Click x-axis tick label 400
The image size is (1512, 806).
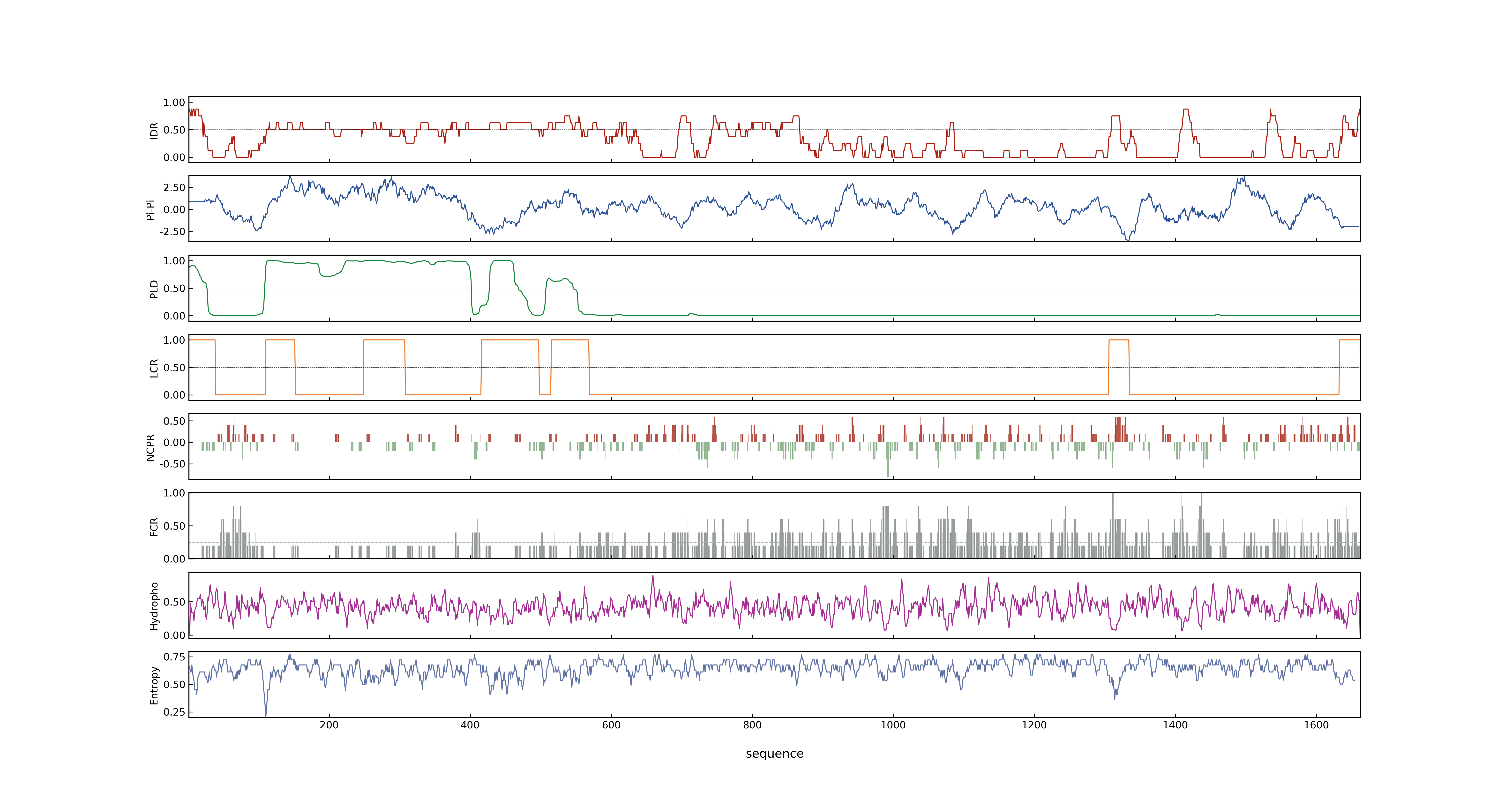(x=470, y=725)
